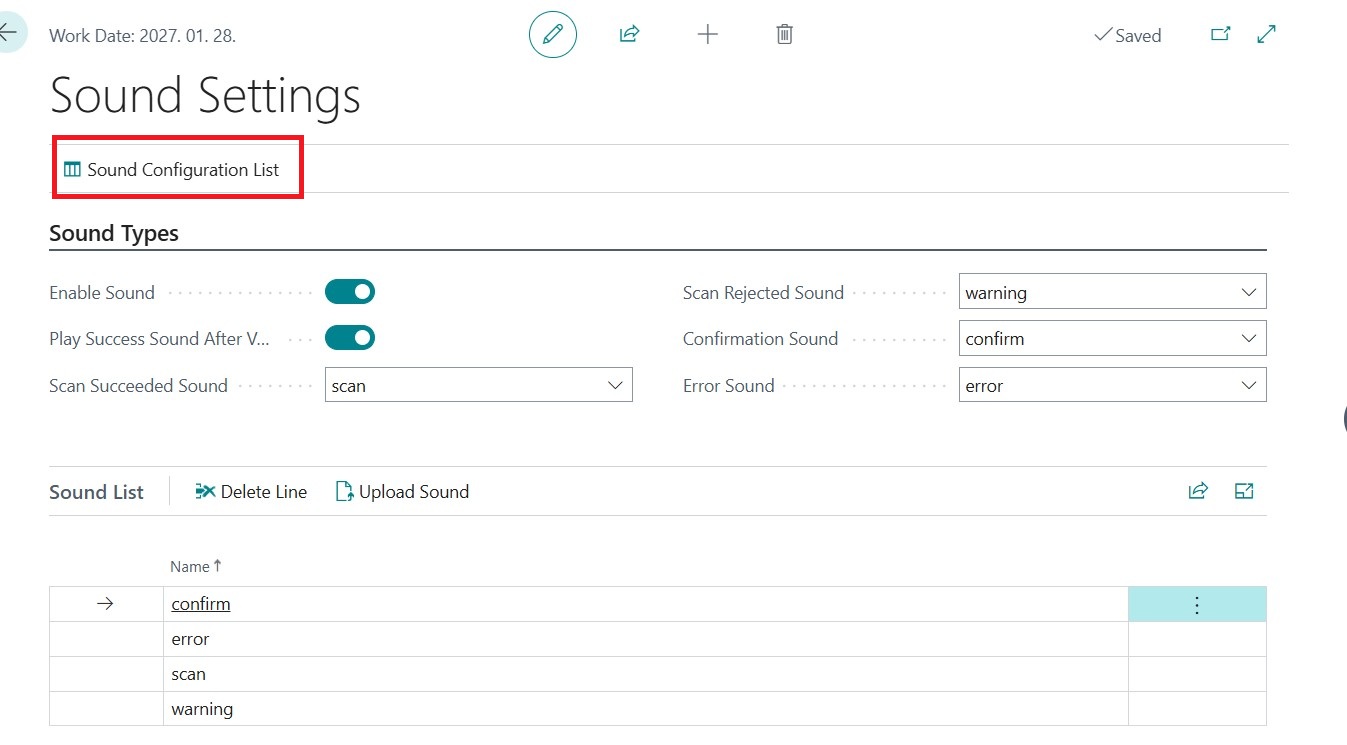Open the three-dot menu for confirm row

(1196, 604)
